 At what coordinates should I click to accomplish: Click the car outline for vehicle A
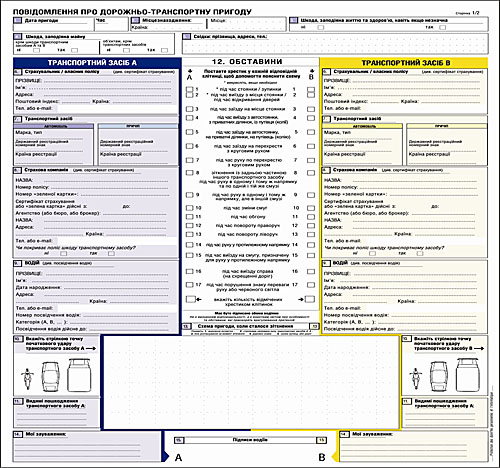click(x=50, y=377)
